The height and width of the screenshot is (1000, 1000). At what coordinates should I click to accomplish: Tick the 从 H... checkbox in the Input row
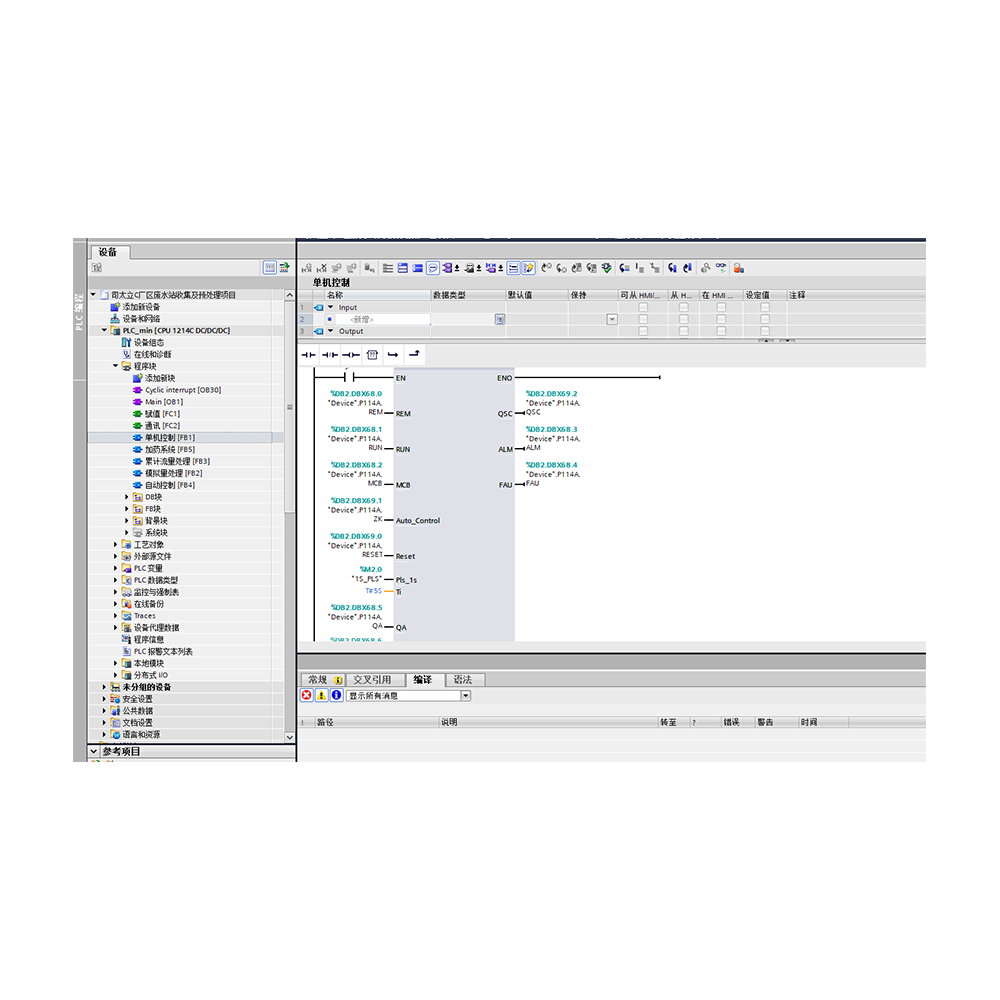coord(684,307)
